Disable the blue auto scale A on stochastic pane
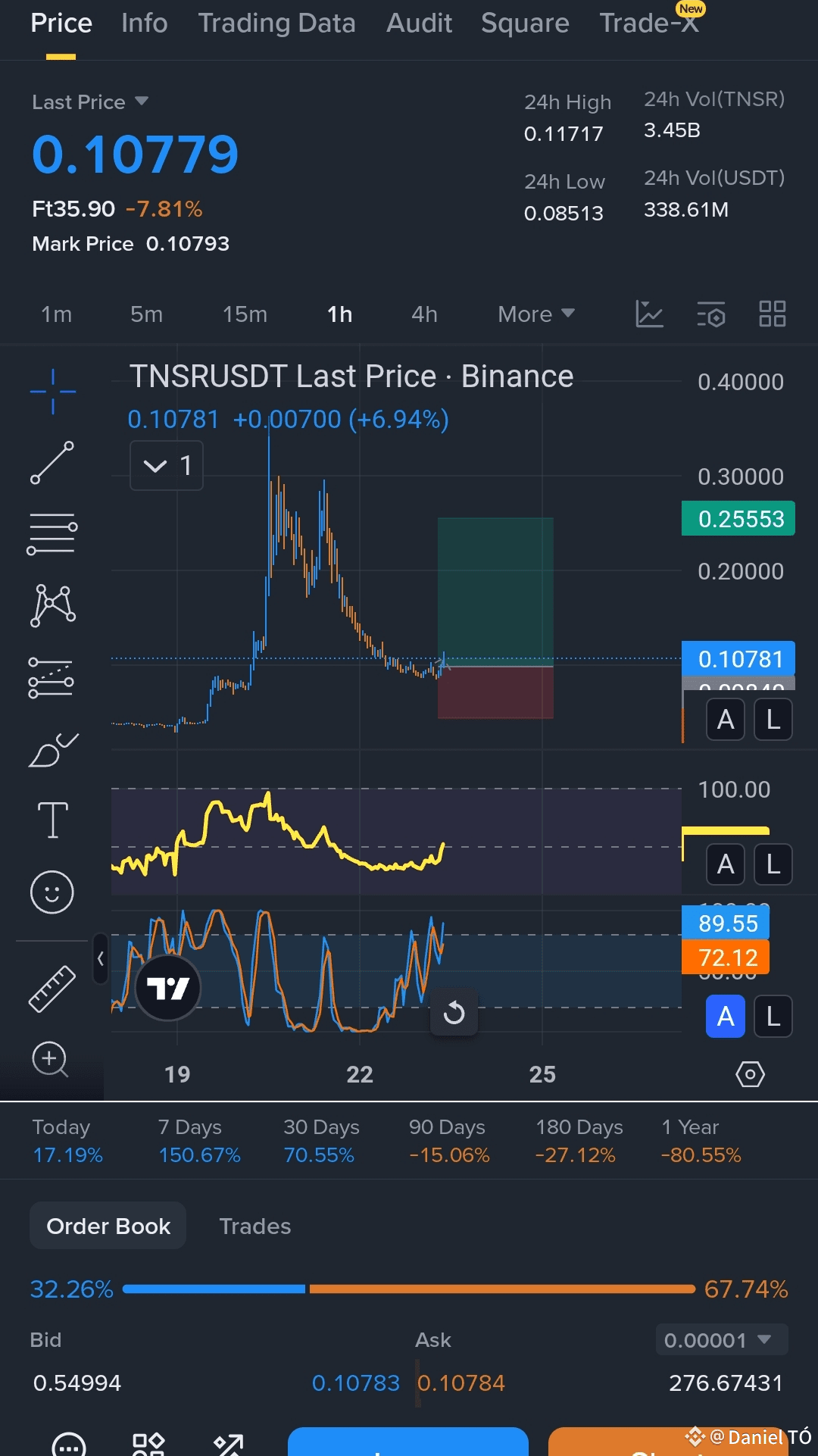The width and height of the screenshot is (818, 1456). (726, 1017)
